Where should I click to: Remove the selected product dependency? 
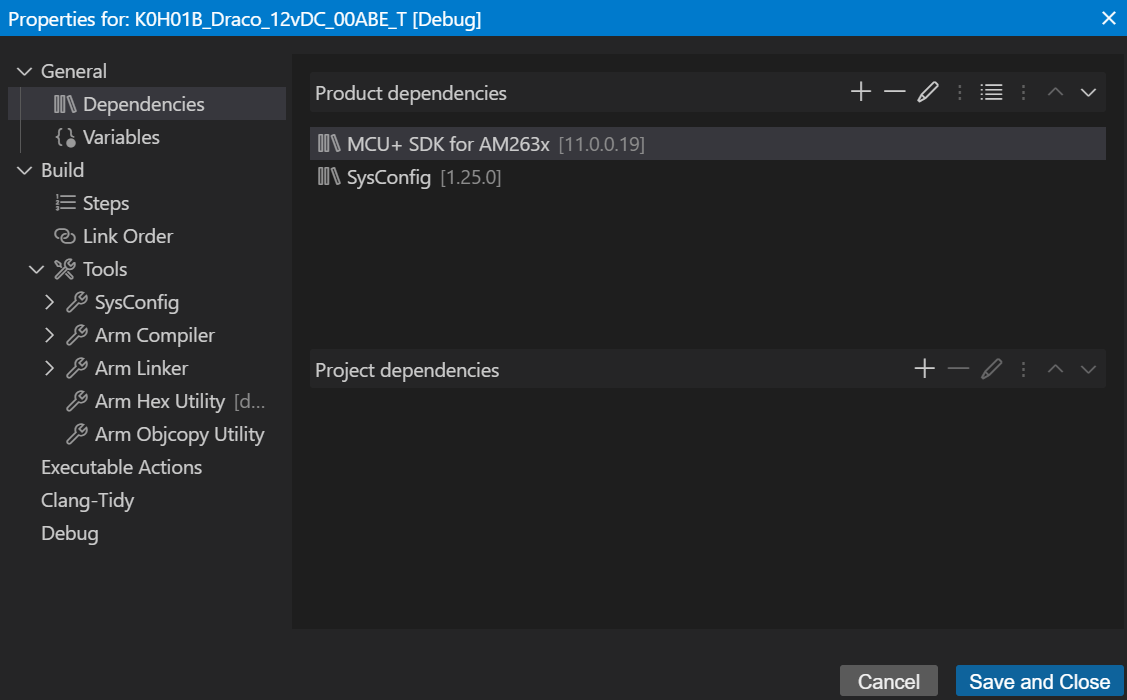point(895,93)
